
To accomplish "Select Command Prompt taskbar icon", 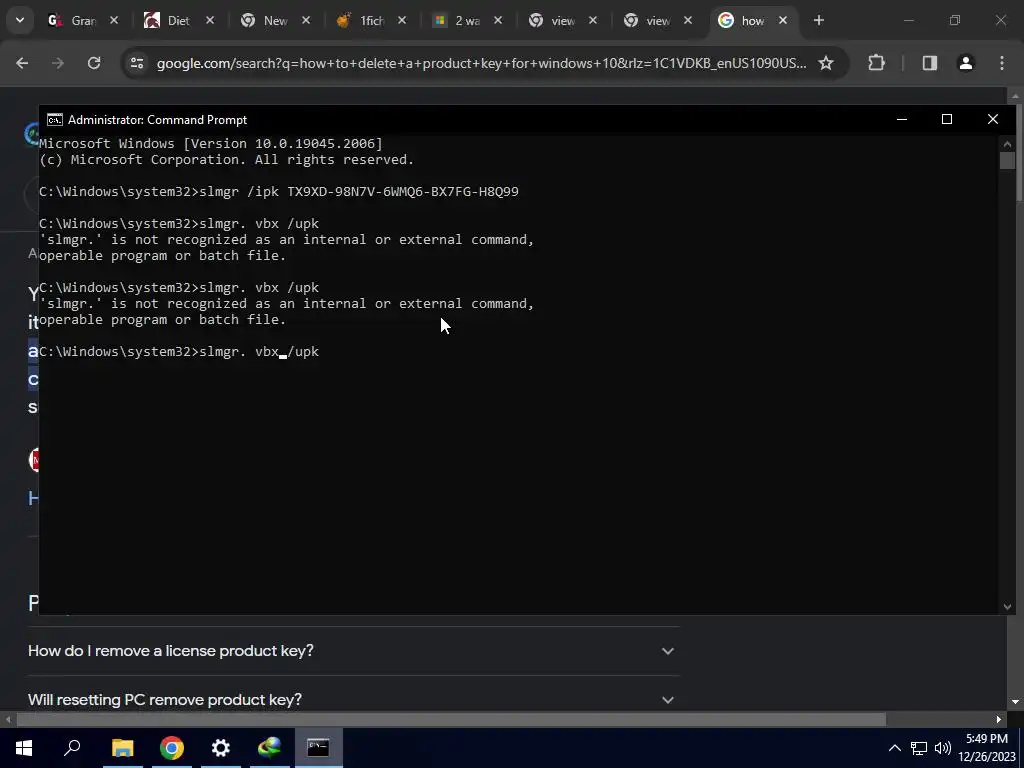I will coord(319,748).
